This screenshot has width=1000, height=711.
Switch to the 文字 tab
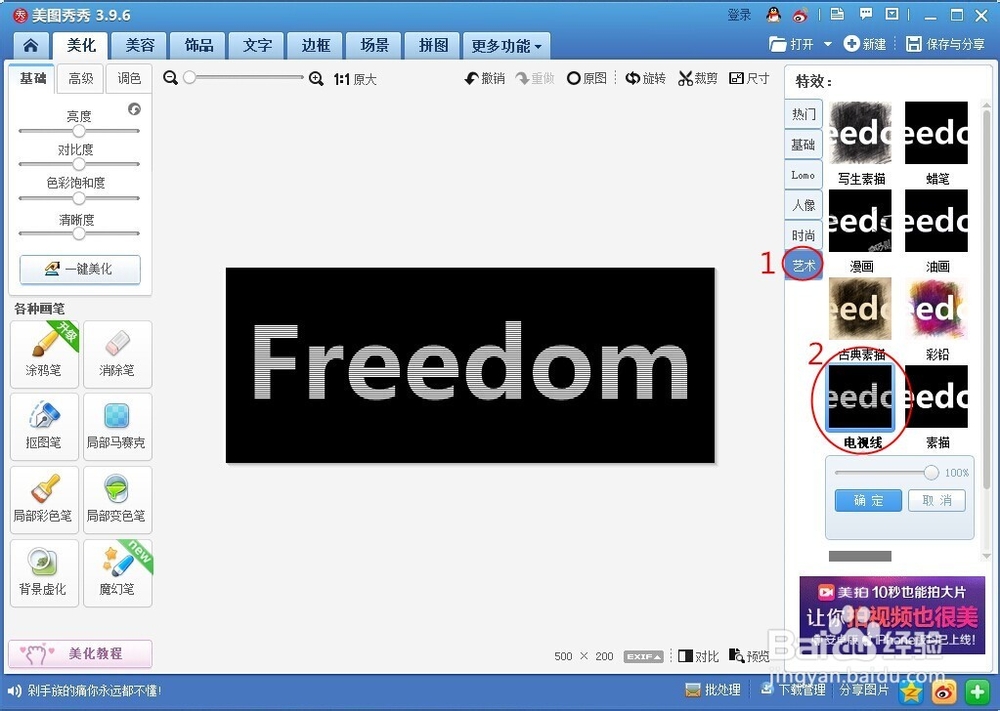tap(257, 45)
